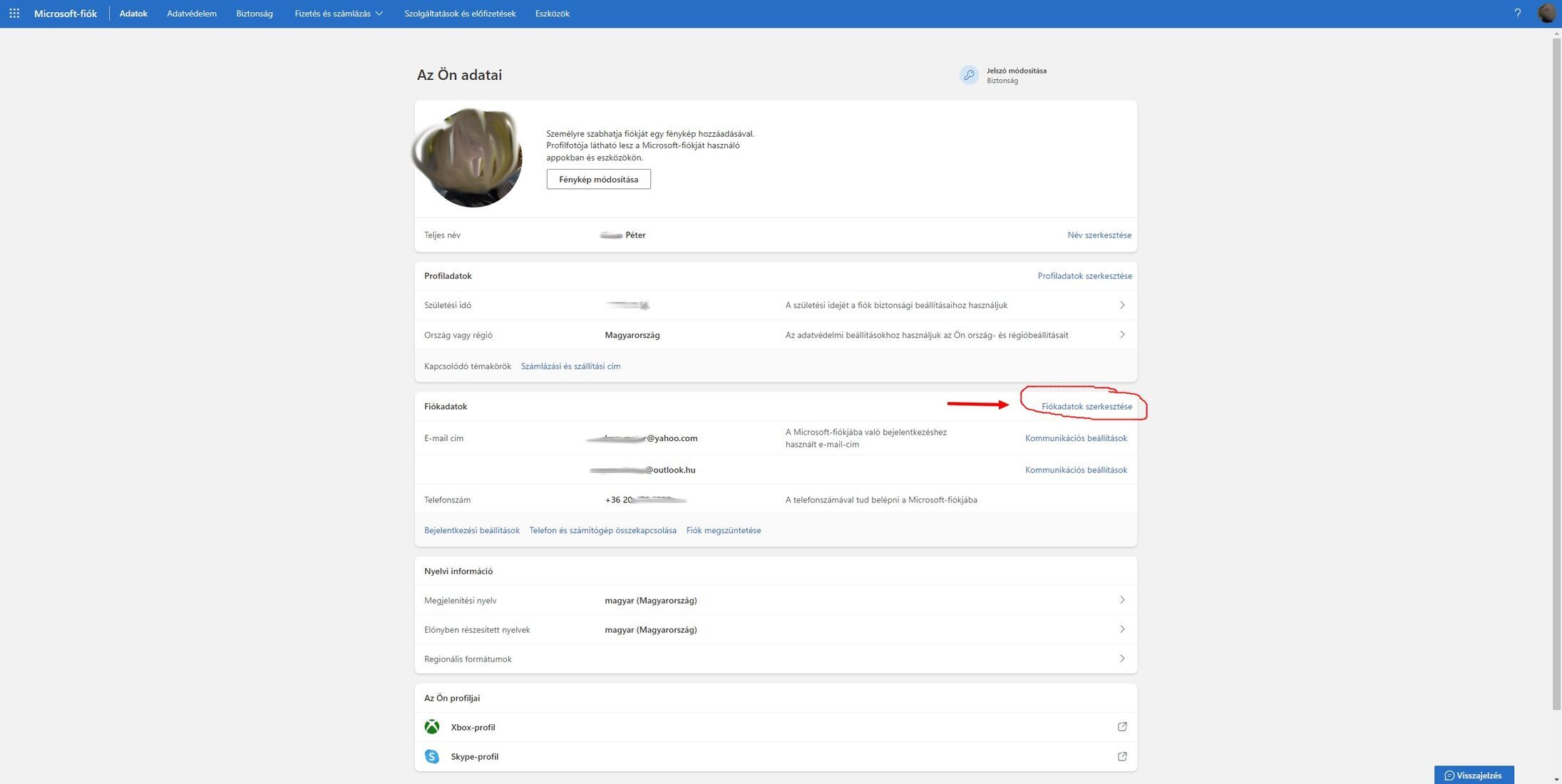Viewport: 1562px width, 784px height.
Task: Open Szolgáltatások és előfizetések
Action: pos(460,14)
